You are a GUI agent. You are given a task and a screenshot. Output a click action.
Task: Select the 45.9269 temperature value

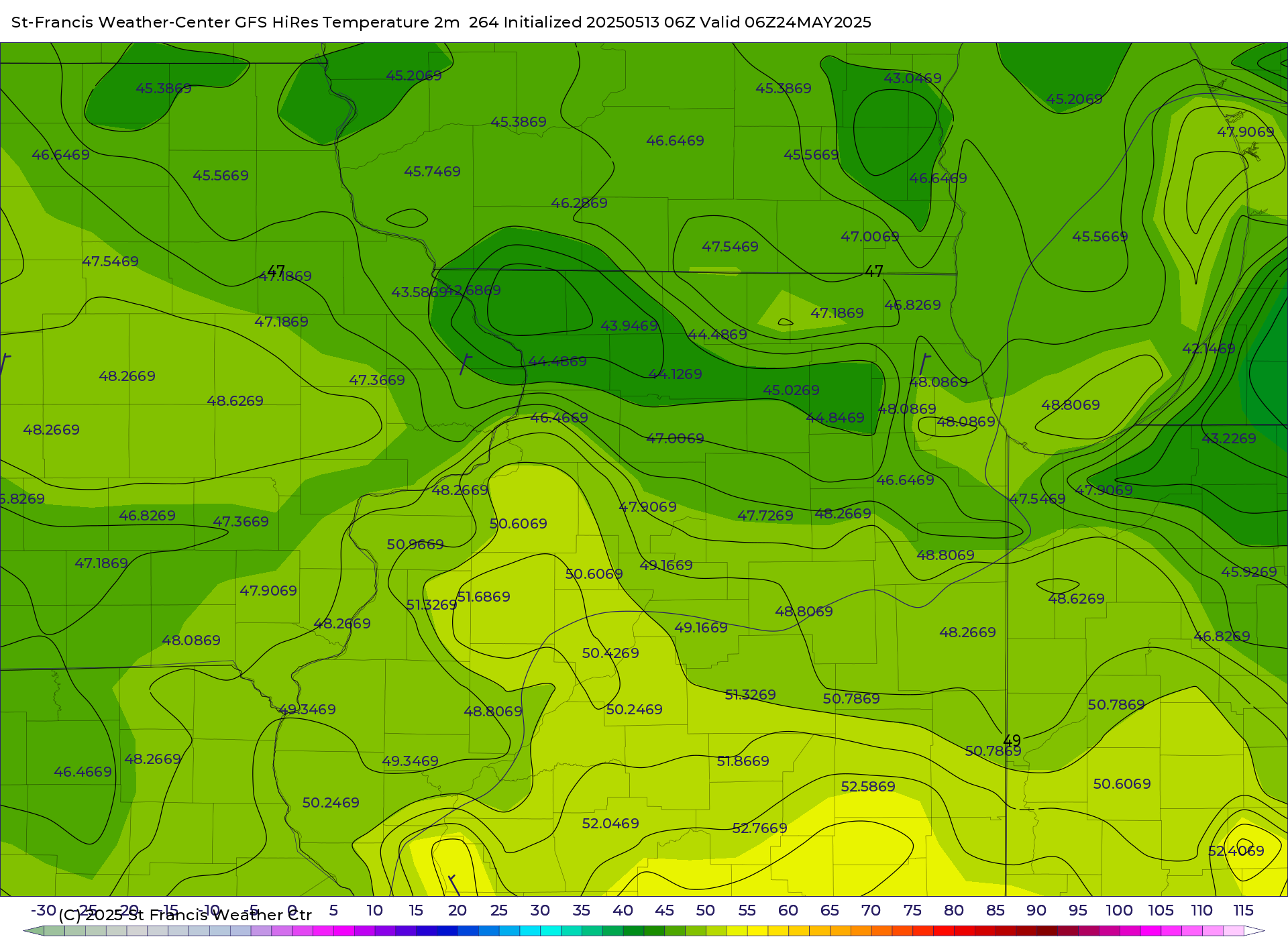[1248, 572]
